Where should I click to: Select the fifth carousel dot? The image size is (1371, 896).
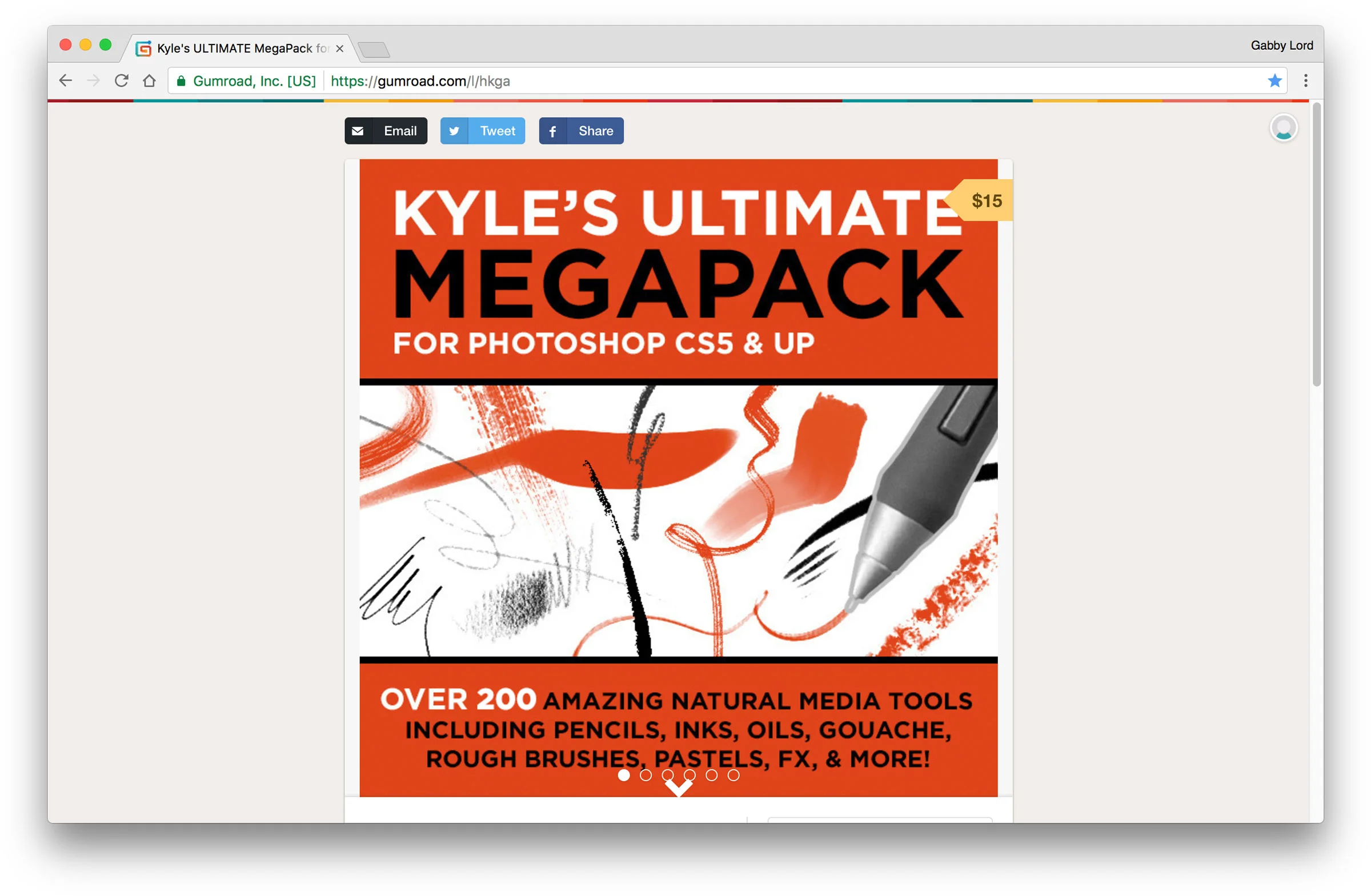coord(711,776)
